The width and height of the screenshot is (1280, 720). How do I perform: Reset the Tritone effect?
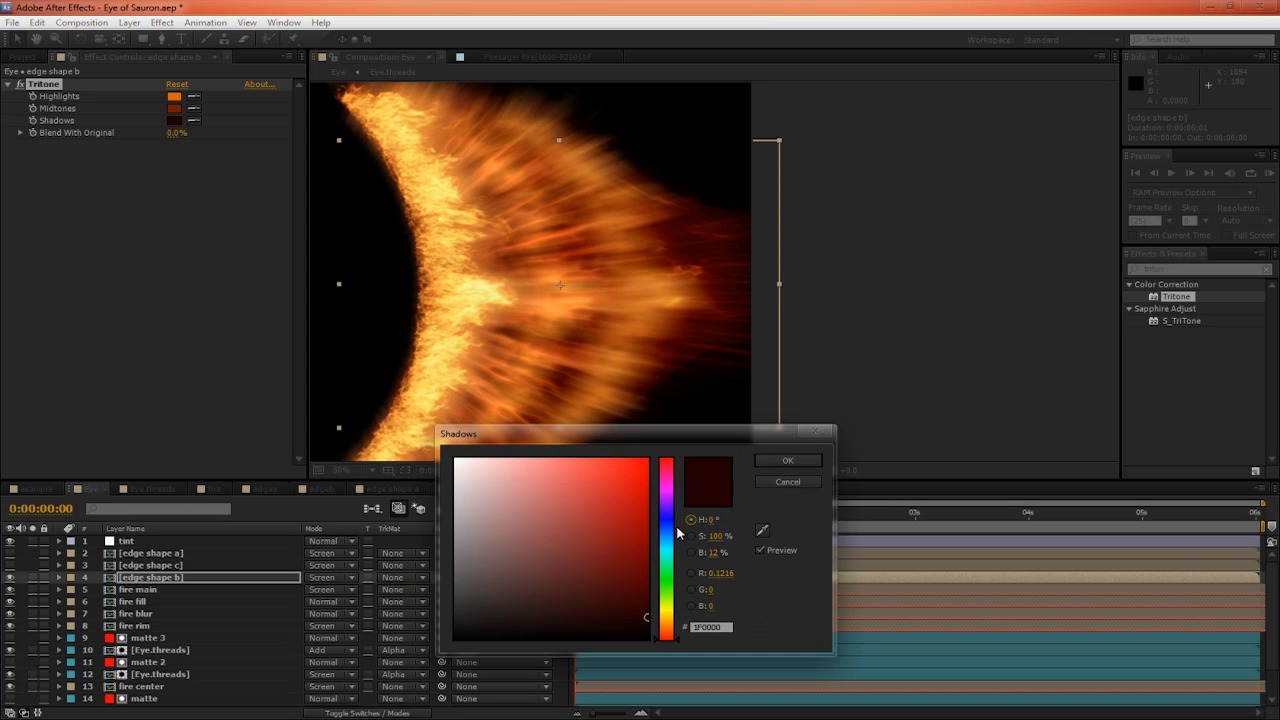click(177, 84)
